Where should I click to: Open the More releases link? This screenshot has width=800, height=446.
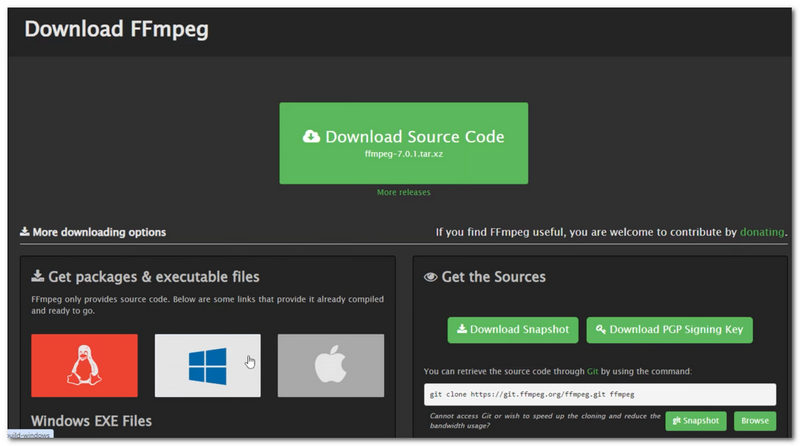point(403,192)
